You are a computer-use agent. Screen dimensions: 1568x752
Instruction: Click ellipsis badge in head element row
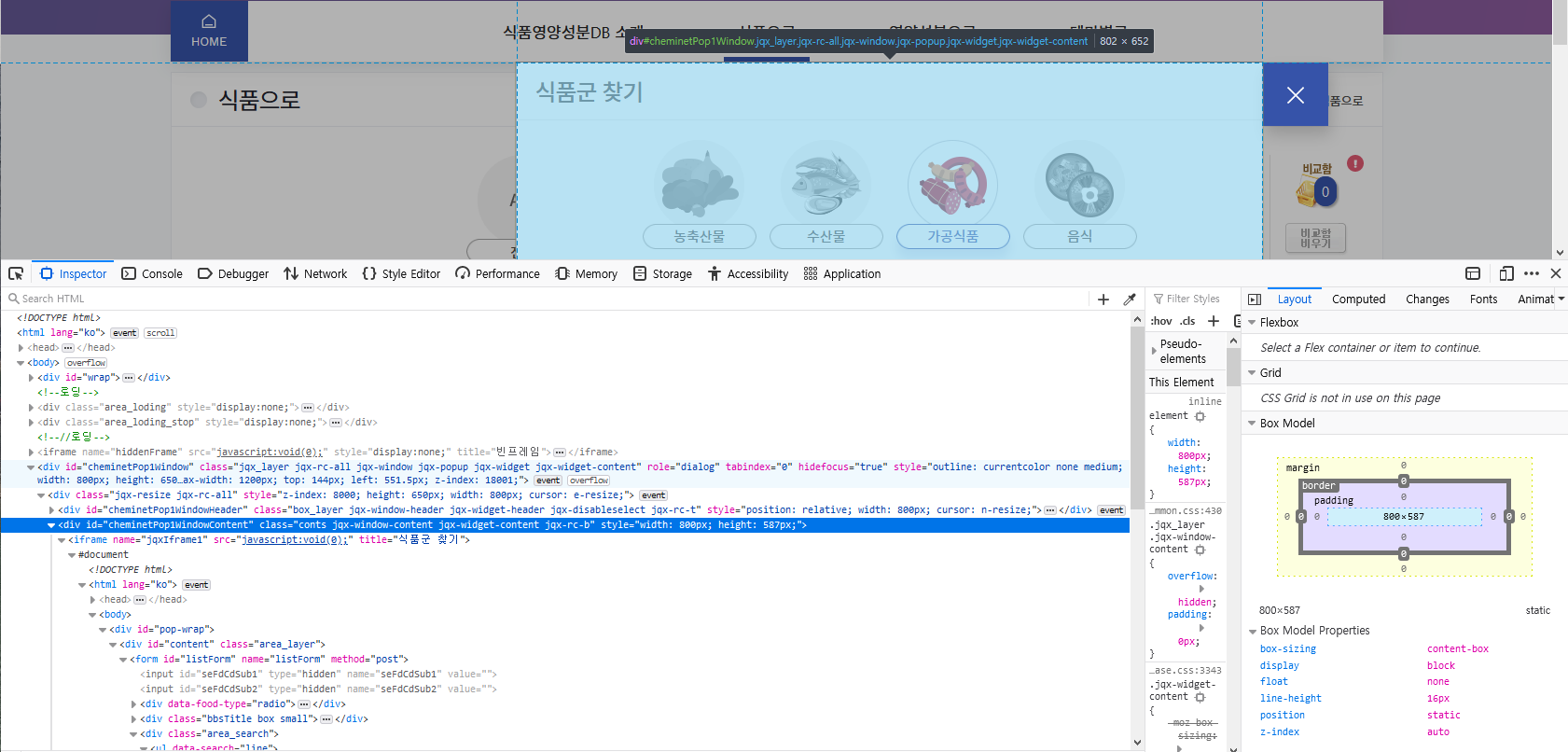(x=68, y=348)
